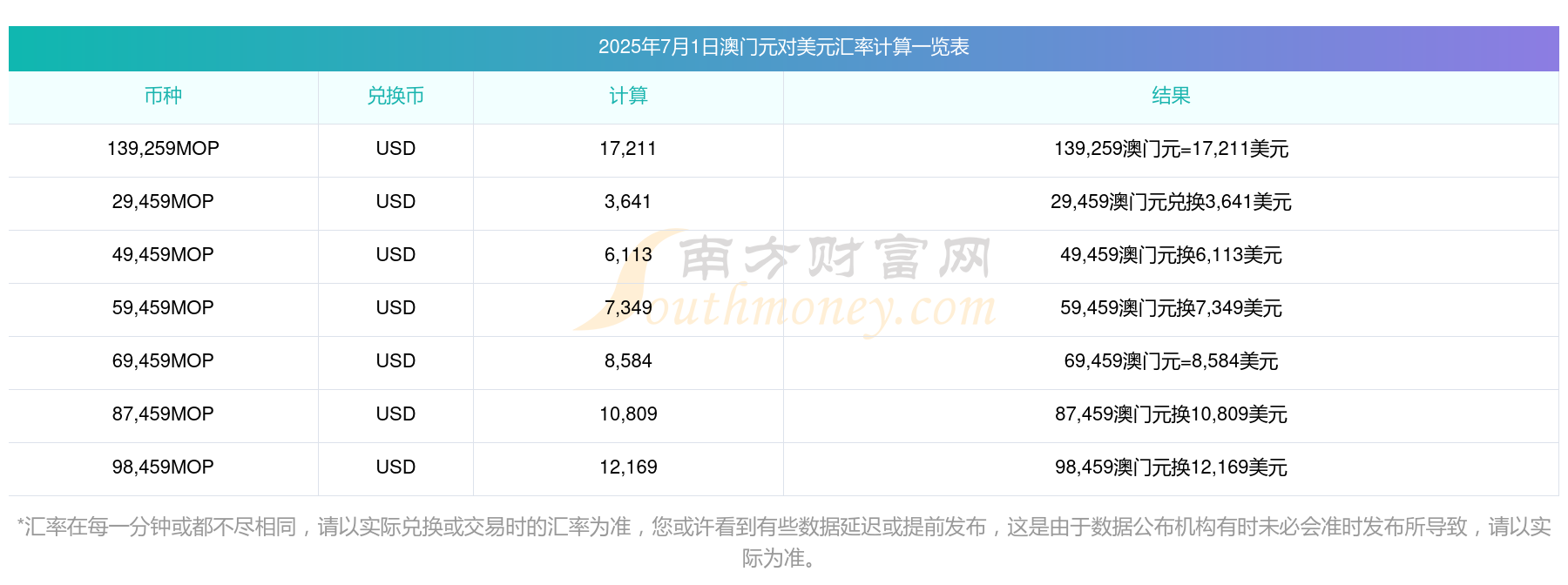Viewport: 1568px width, 585px height.
Task: Click the exchange rate disclaimer footnote
Action: coord(783,542)
